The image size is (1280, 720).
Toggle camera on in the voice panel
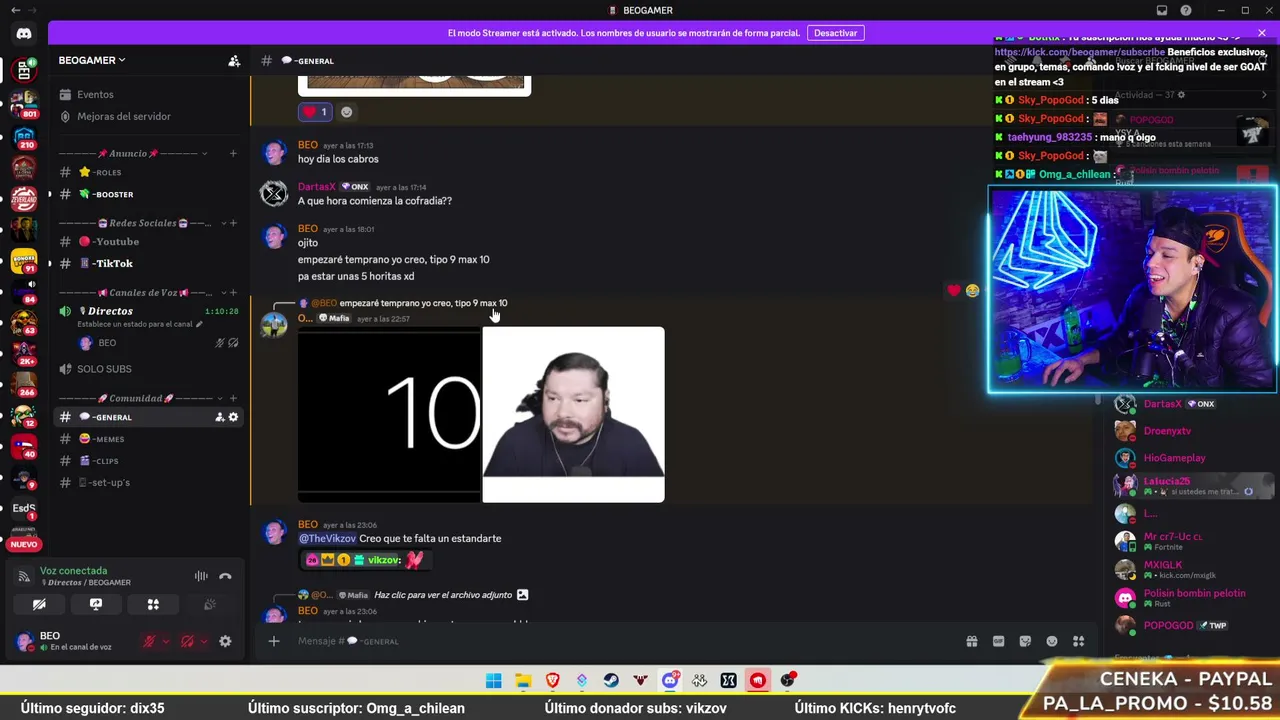[39, 604]
